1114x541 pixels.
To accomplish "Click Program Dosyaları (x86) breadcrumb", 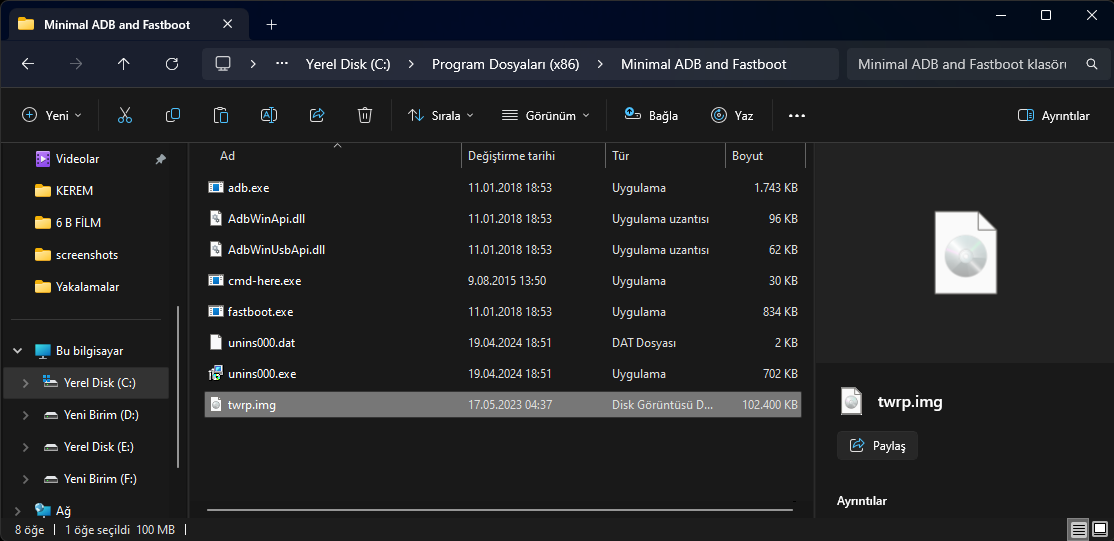I will pos(506,64).
